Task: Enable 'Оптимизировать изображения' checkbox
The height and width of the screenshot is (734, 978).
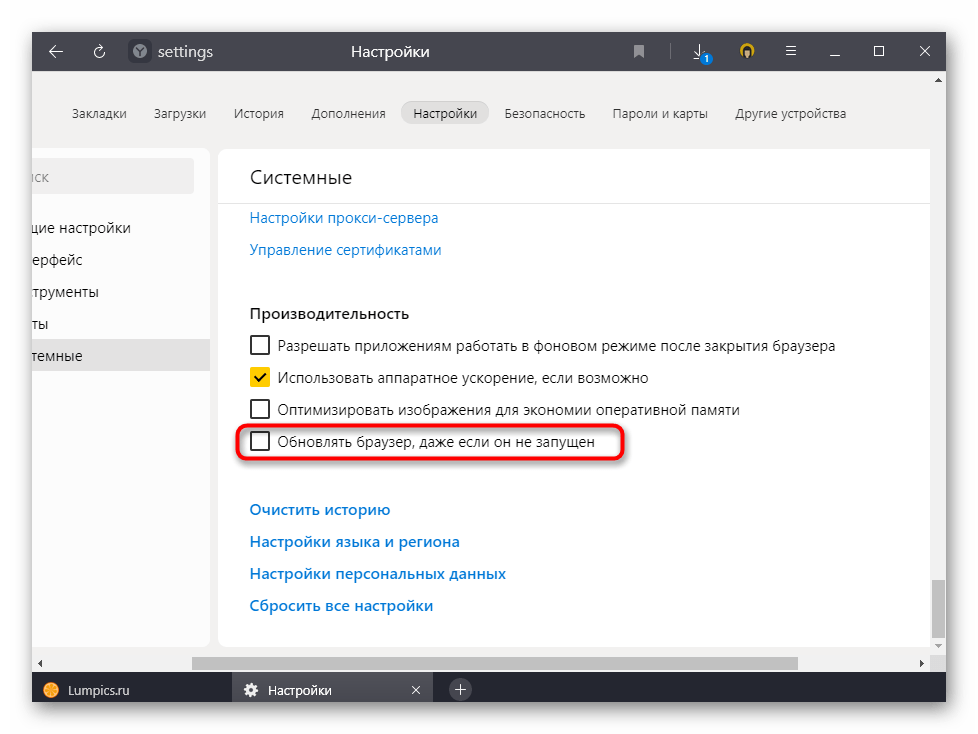Action: 260,410
